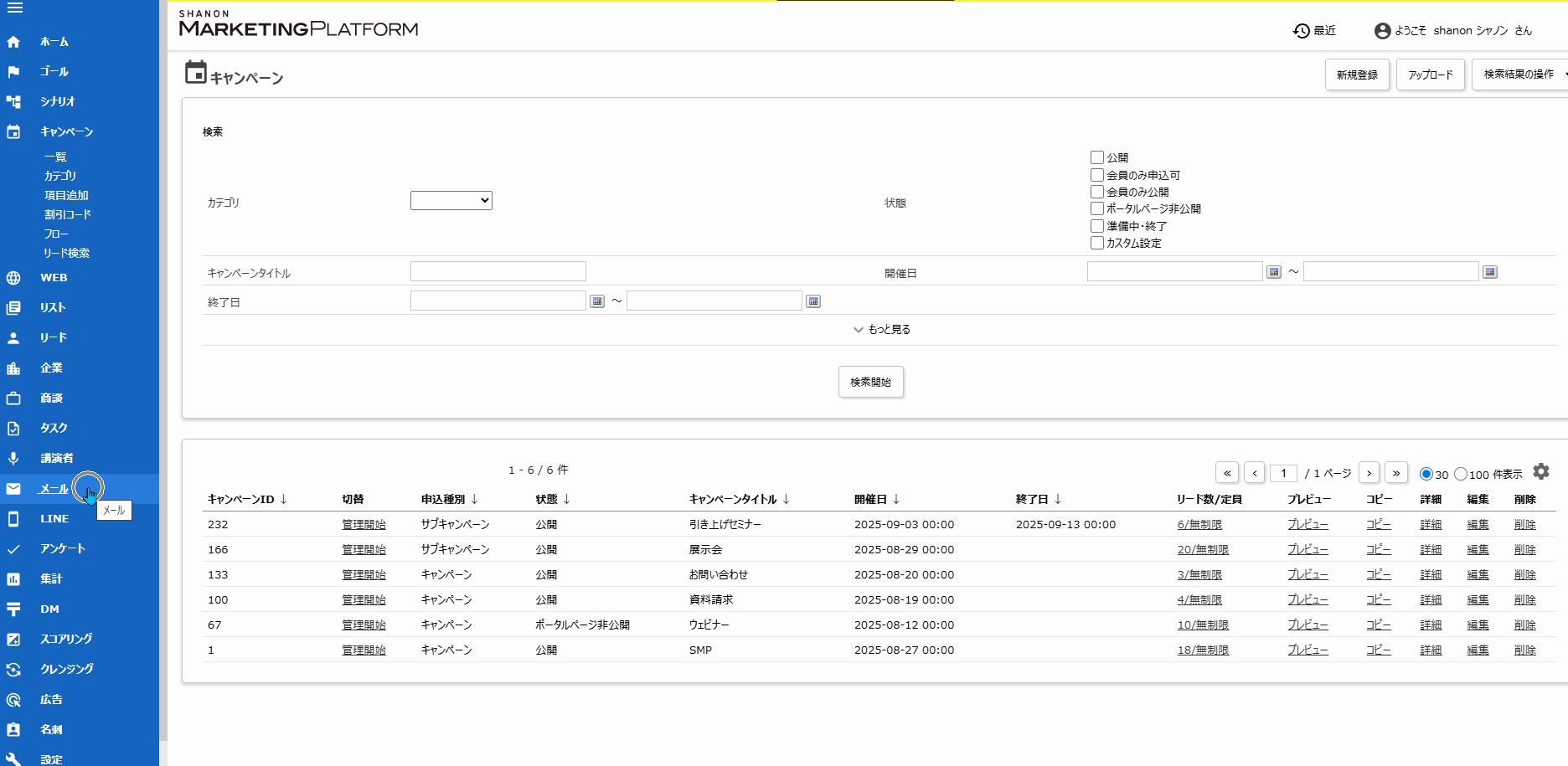Sort by 開催日 column arrow

(896, 499)
